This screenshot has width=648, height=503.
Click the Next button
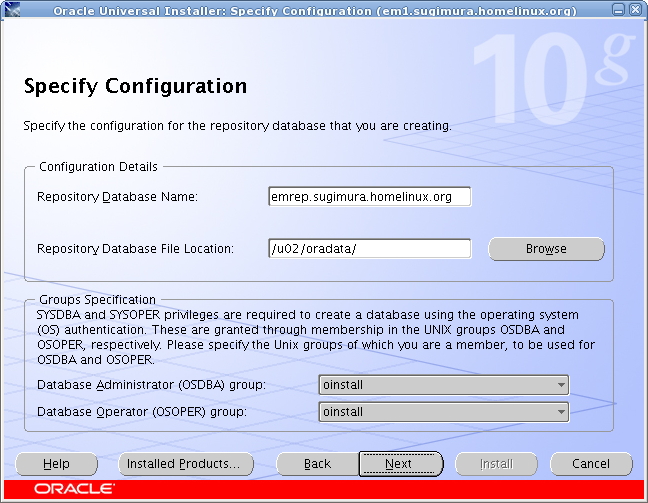click(400, 464)
